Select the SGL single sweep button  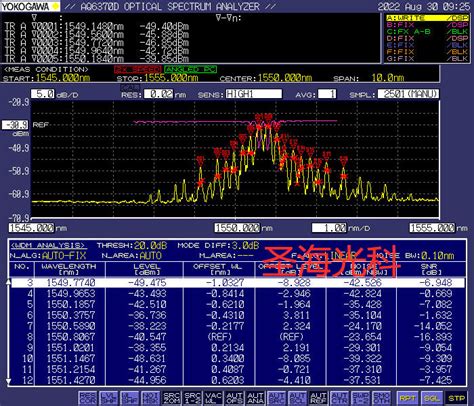pyautogui.click(x=432, y=398)
